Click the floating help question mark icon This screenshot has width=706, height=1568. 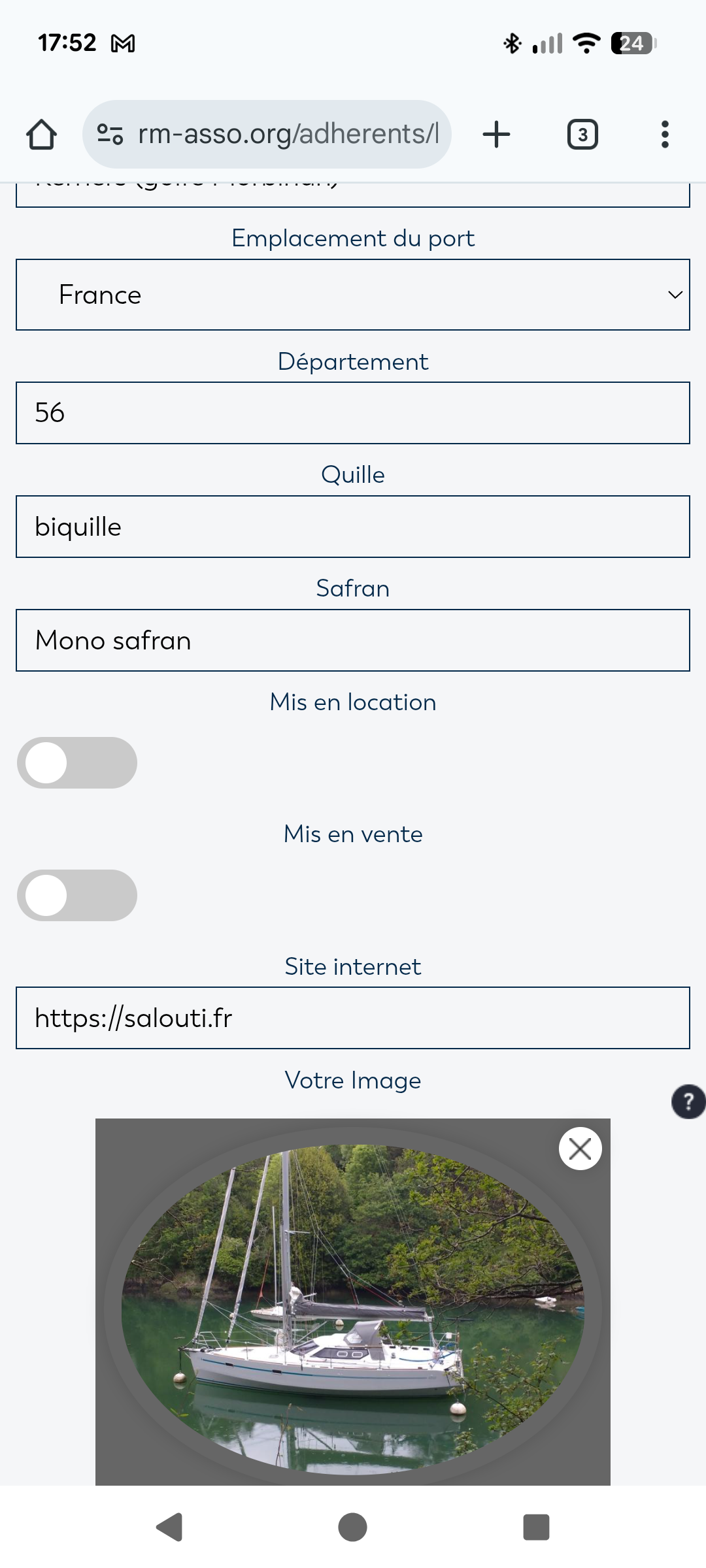[688, 1102]
